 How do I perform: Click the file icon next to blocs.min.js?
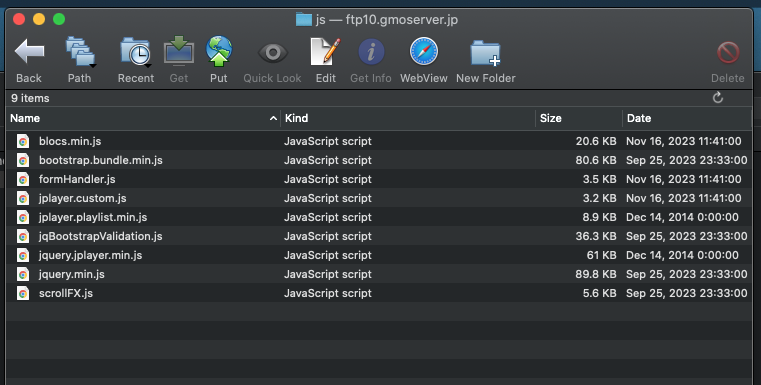[22, 141]
